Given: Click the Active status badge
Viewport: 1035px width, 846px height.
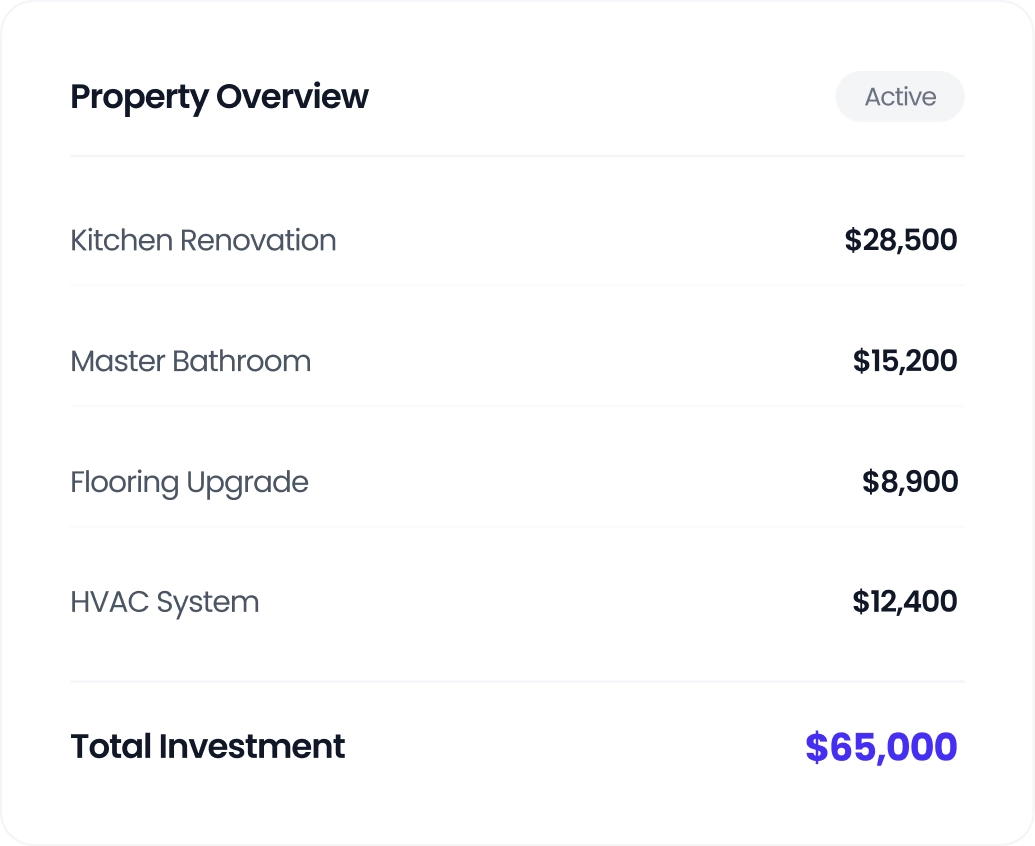Looking at the screenshot, I should point(899,96).
